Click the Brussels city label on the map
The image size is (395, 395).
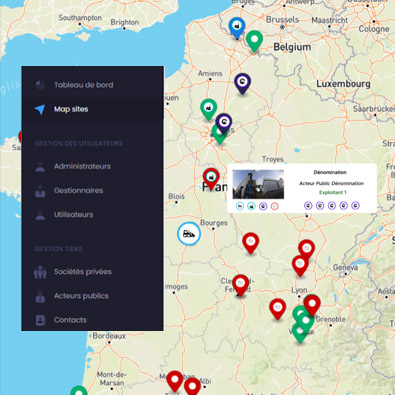[x=282, y=19]
